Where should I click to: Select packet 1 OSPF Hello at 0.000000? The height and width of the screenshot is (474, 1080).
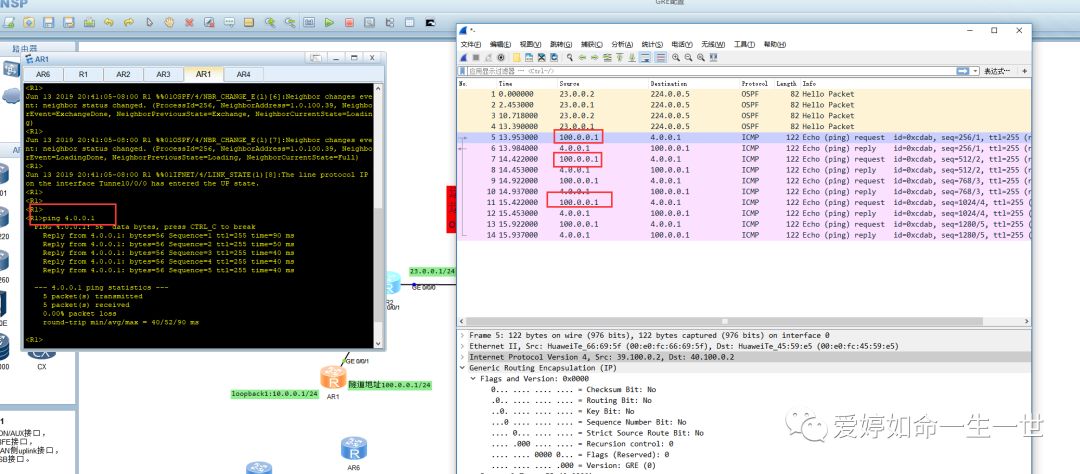pyautogui.click(x=744, y=94)
